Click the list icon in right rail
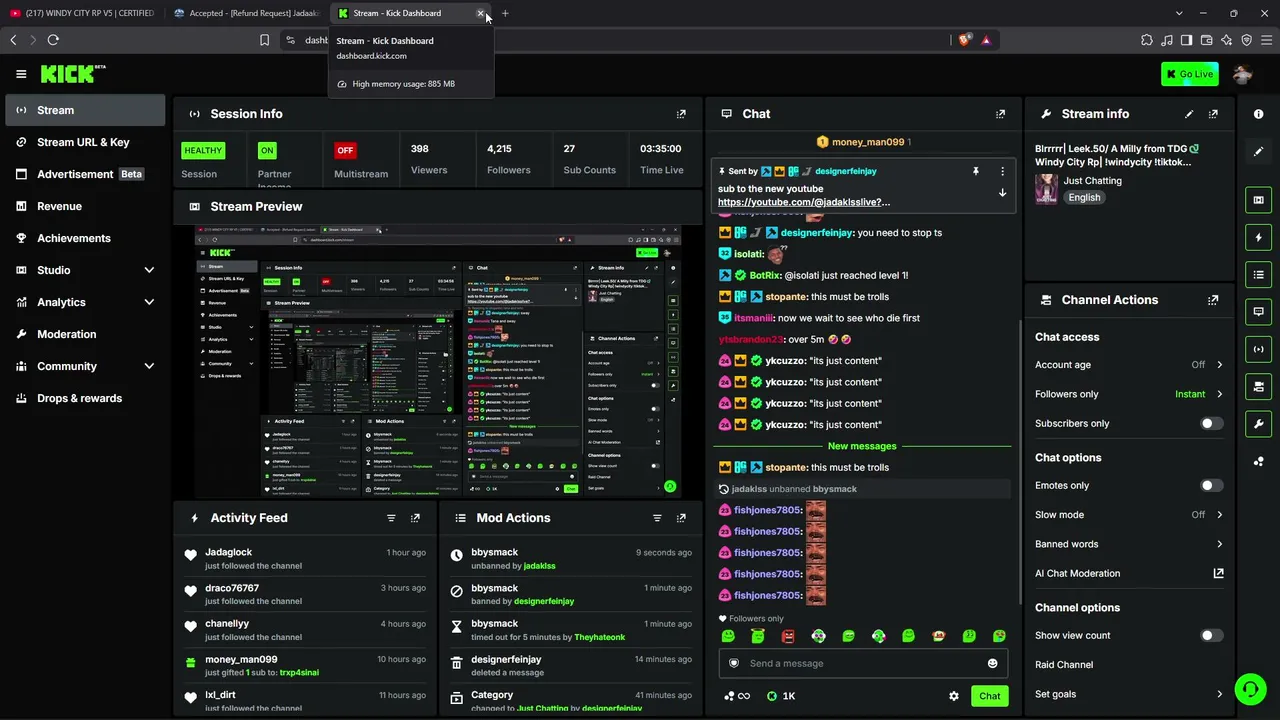 1258,275
